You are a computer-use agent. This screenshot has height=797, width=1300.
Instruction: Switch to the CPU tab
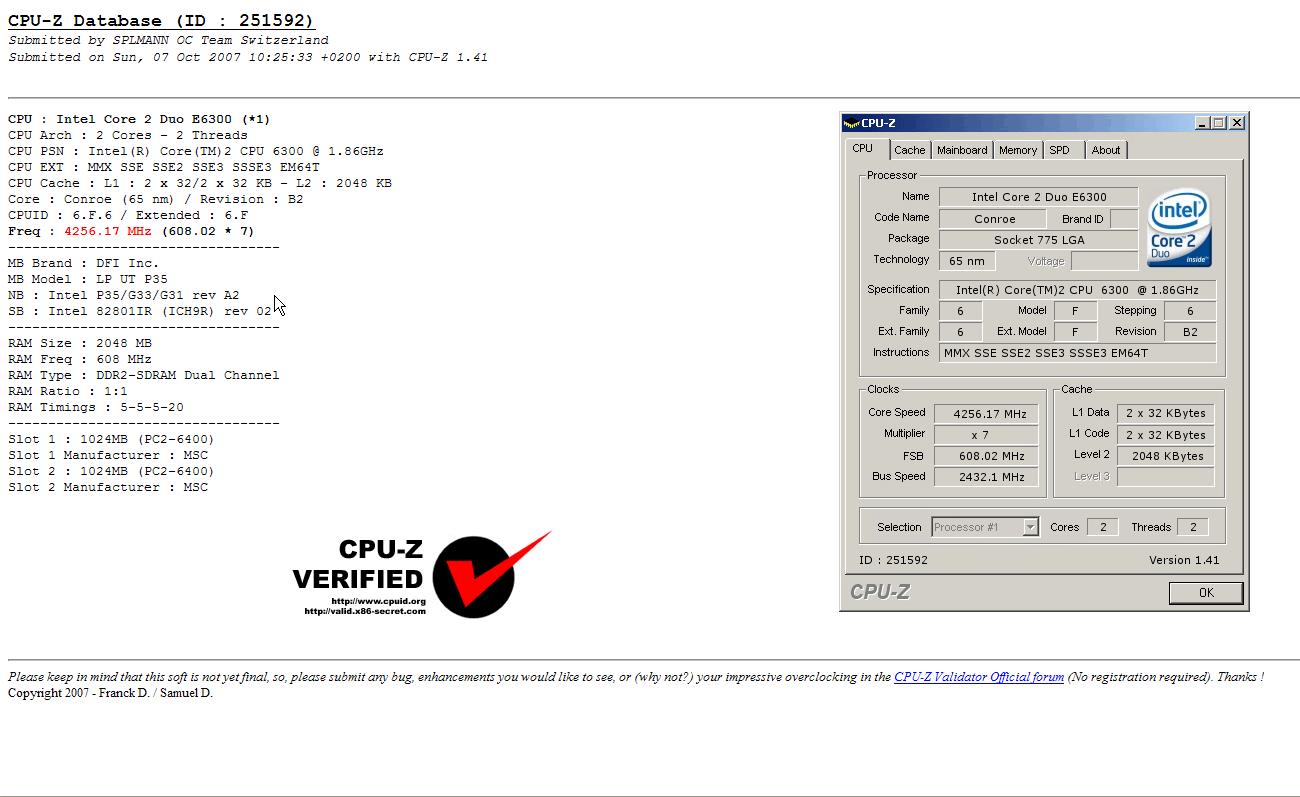(862, 148)
